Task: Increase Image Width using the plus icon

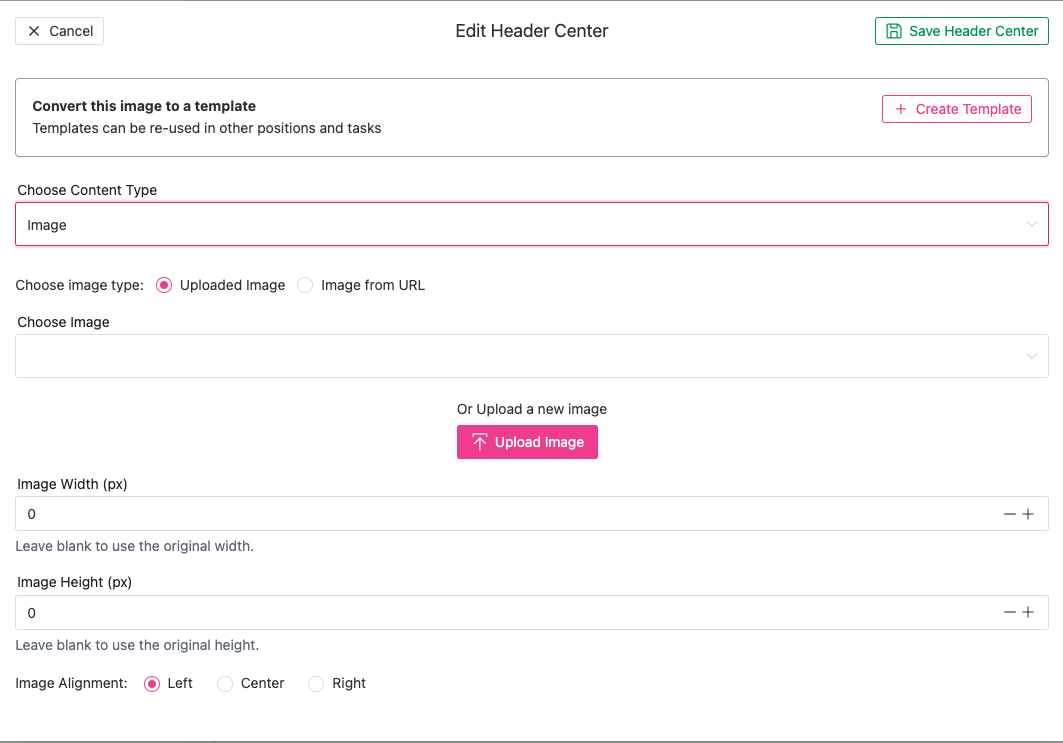Action: click(x=1028, y=514)
